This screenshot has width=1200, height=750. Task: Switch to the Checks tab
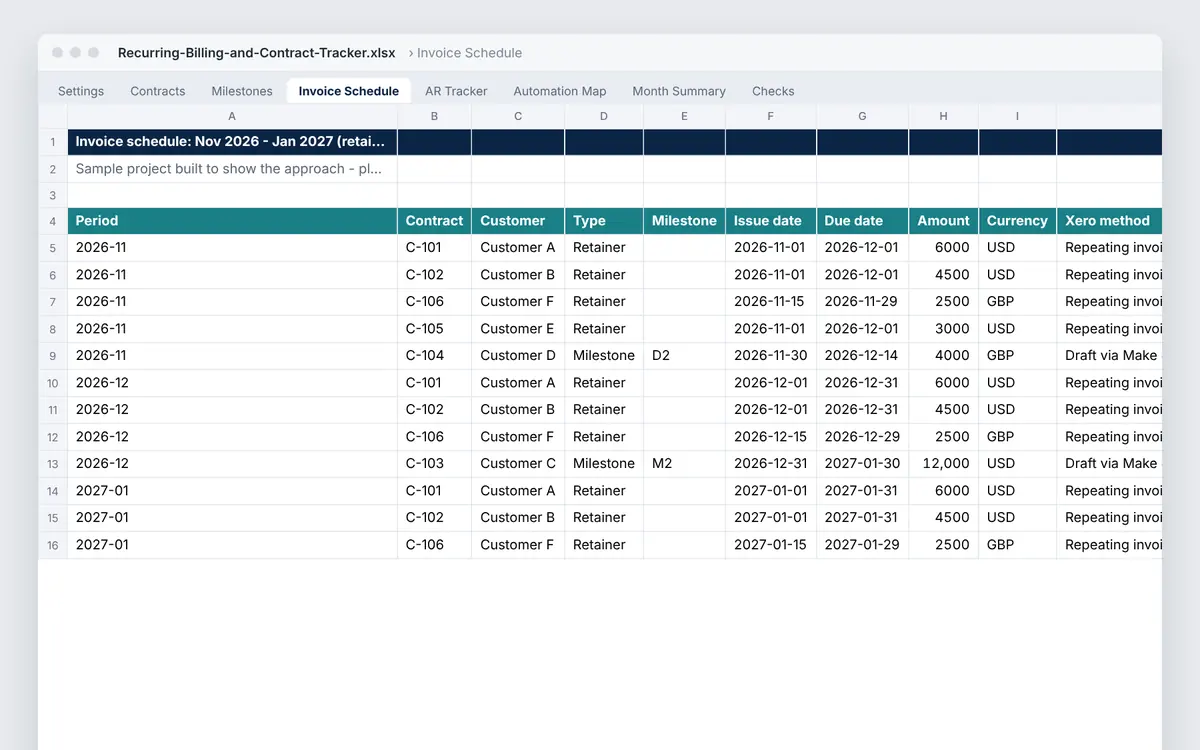coord(773,91)
